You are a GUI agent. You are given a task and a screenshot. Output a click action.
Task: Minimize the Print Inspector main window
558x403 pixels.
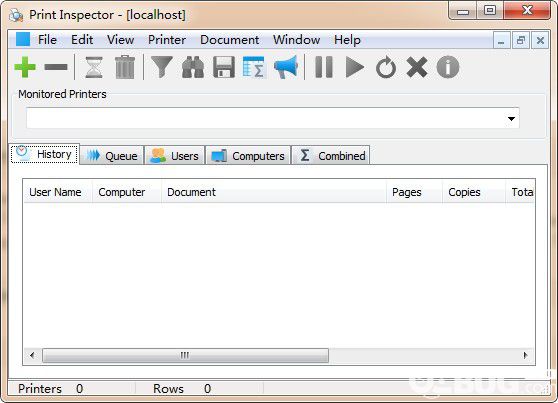(463, 11)
